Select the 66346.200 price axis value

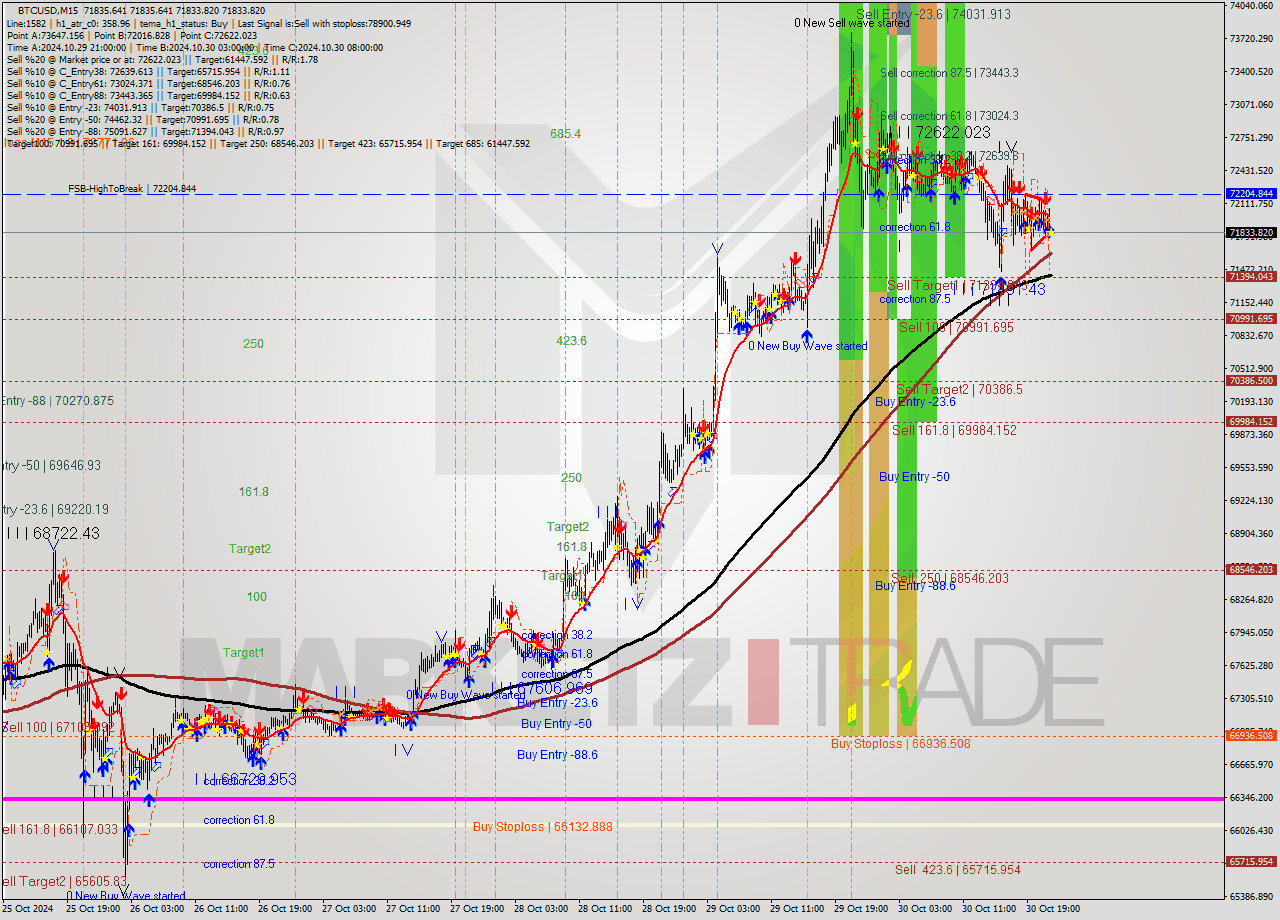point(1250,797)
